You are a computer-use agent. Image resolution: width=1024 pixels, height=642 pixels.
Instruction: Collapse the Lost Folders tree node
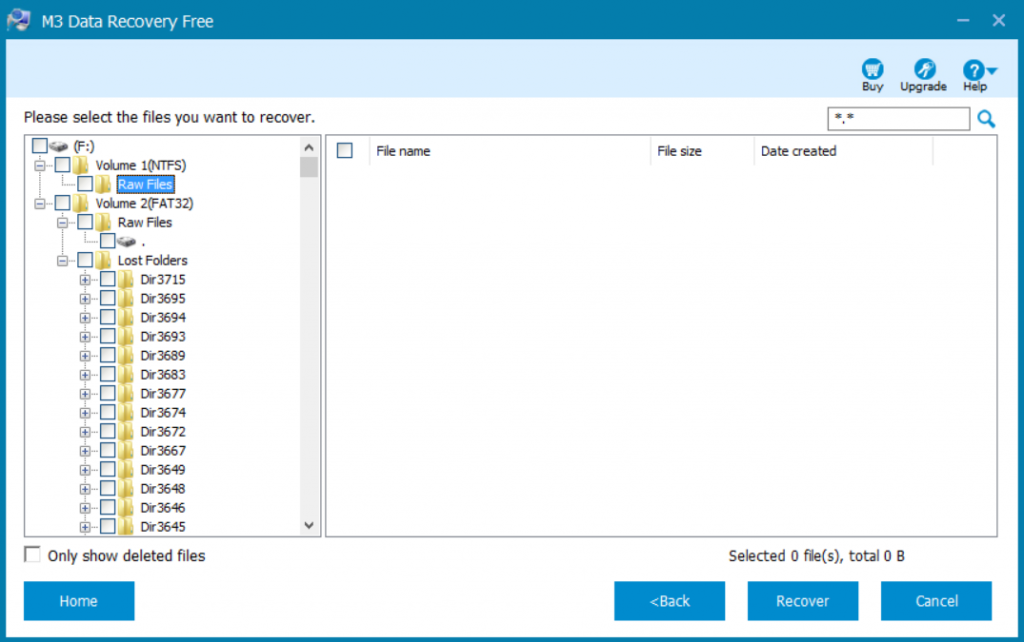(62, 261)
